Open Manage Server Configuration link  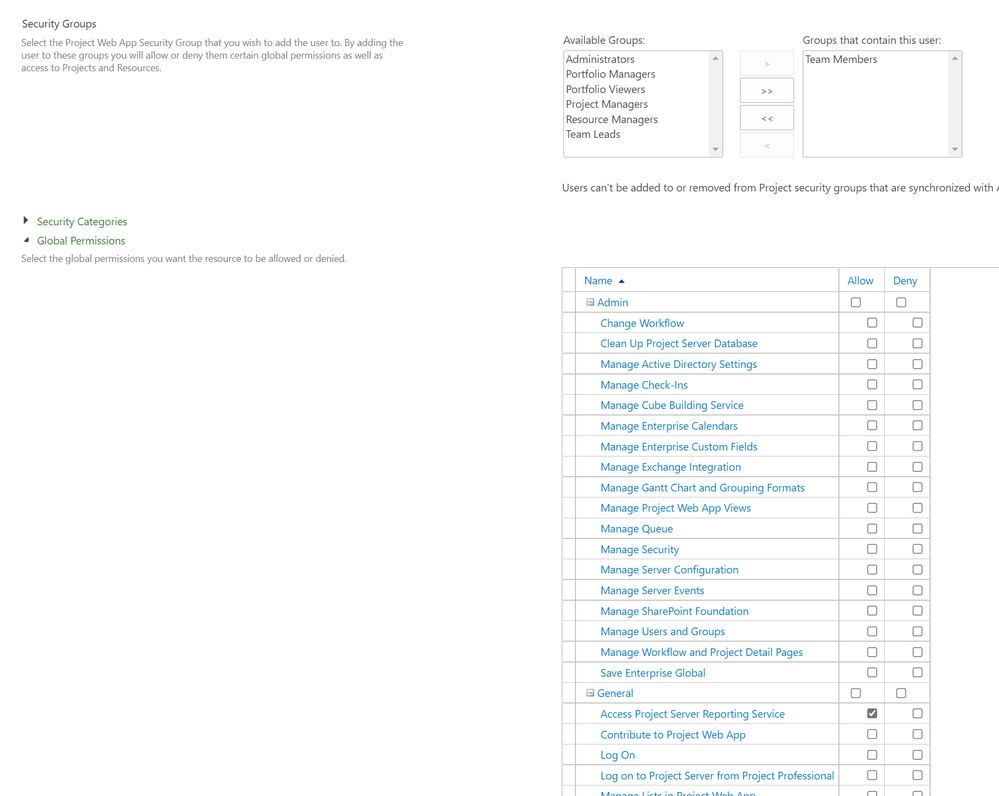[x=669, y=570]
